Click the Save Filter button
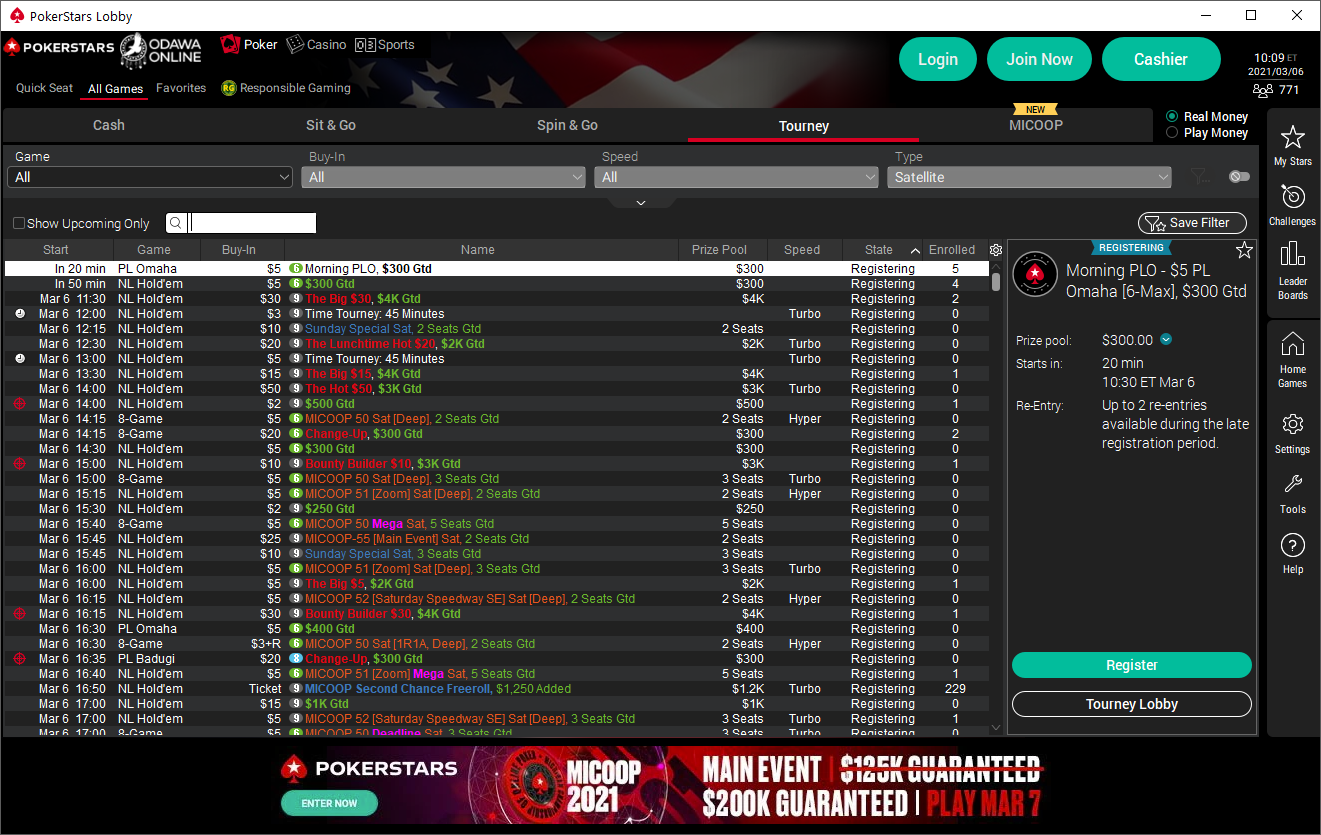The image size is (1321, 835). pos(1192,223)
